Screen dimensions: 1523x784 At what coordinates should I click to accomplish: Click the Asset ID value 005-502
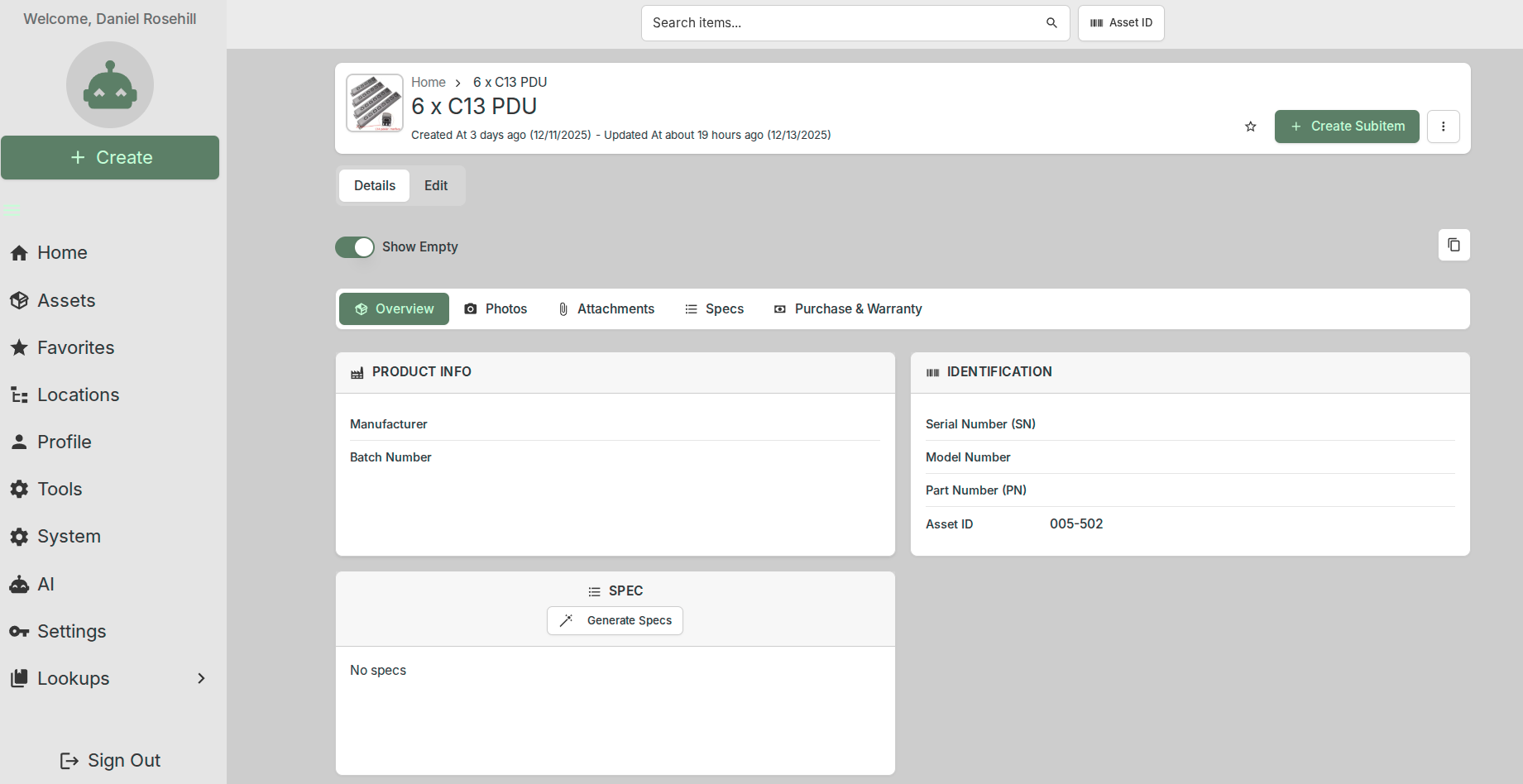click(1076, 524)
